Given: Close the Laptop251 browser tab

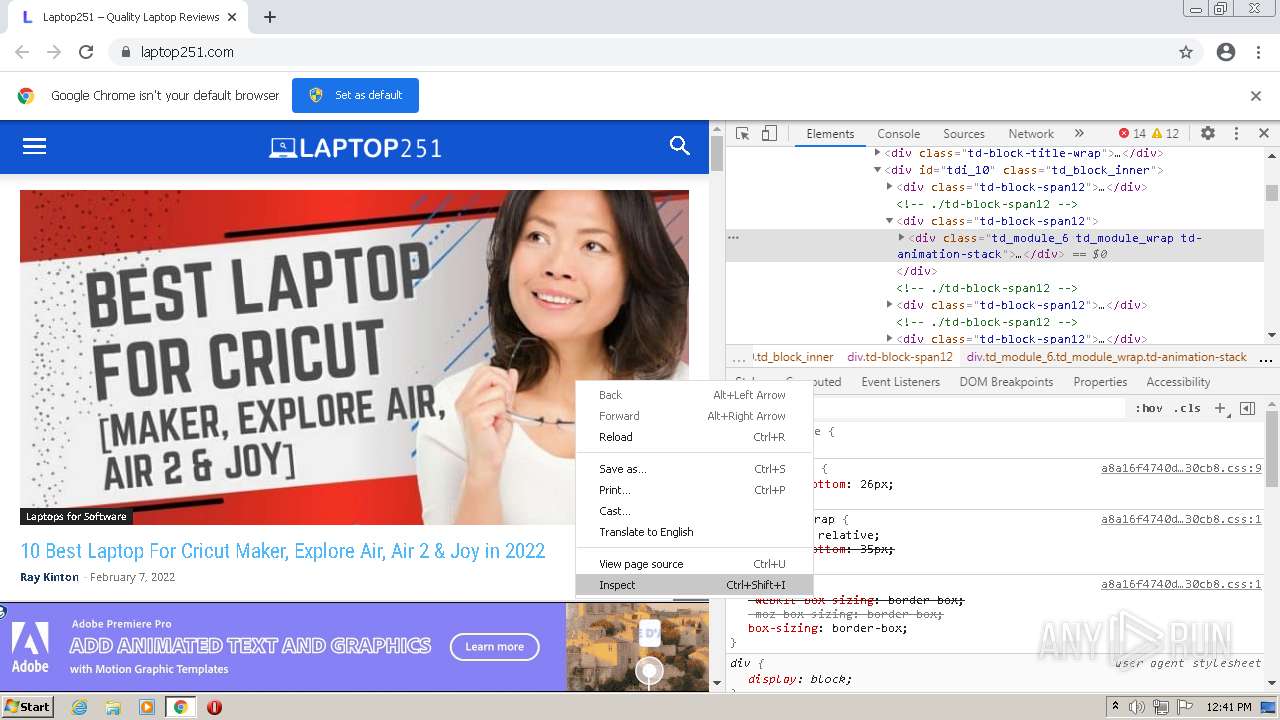Looking at the screenshot, I should (232, 17).
